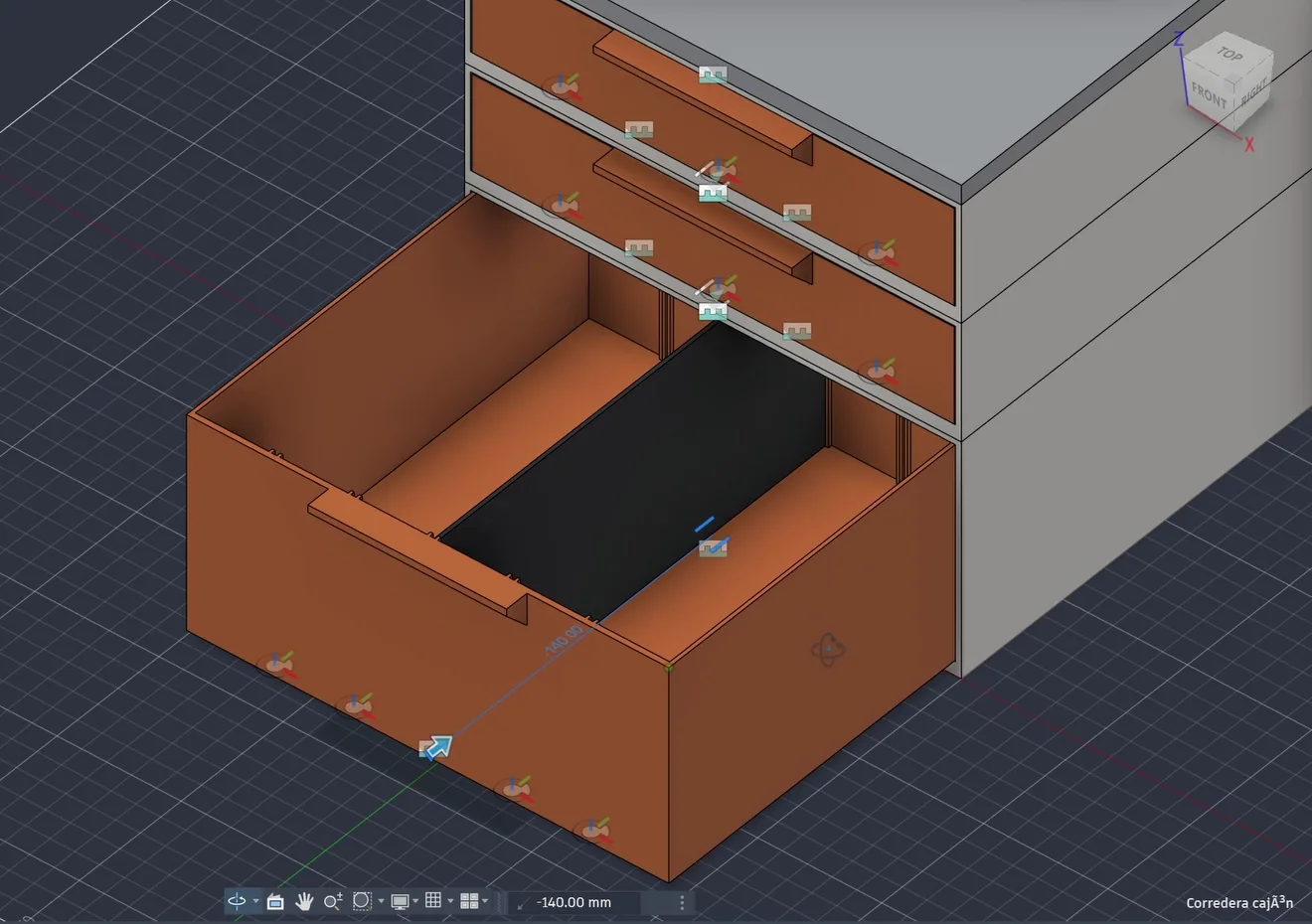Click the RIGHT face of the ViewCube
The width and height of the screenshot is (1312, 924).
point(1253,91)
